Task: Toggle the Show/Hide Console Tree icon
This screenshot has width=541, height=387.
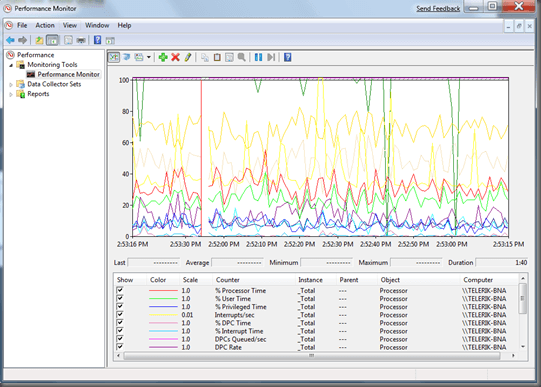Action: 52,40
